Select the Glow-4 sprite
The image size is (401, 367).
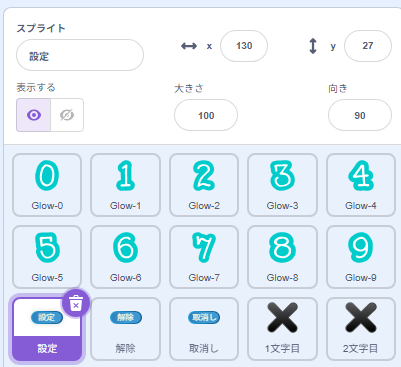click(361, 185)
